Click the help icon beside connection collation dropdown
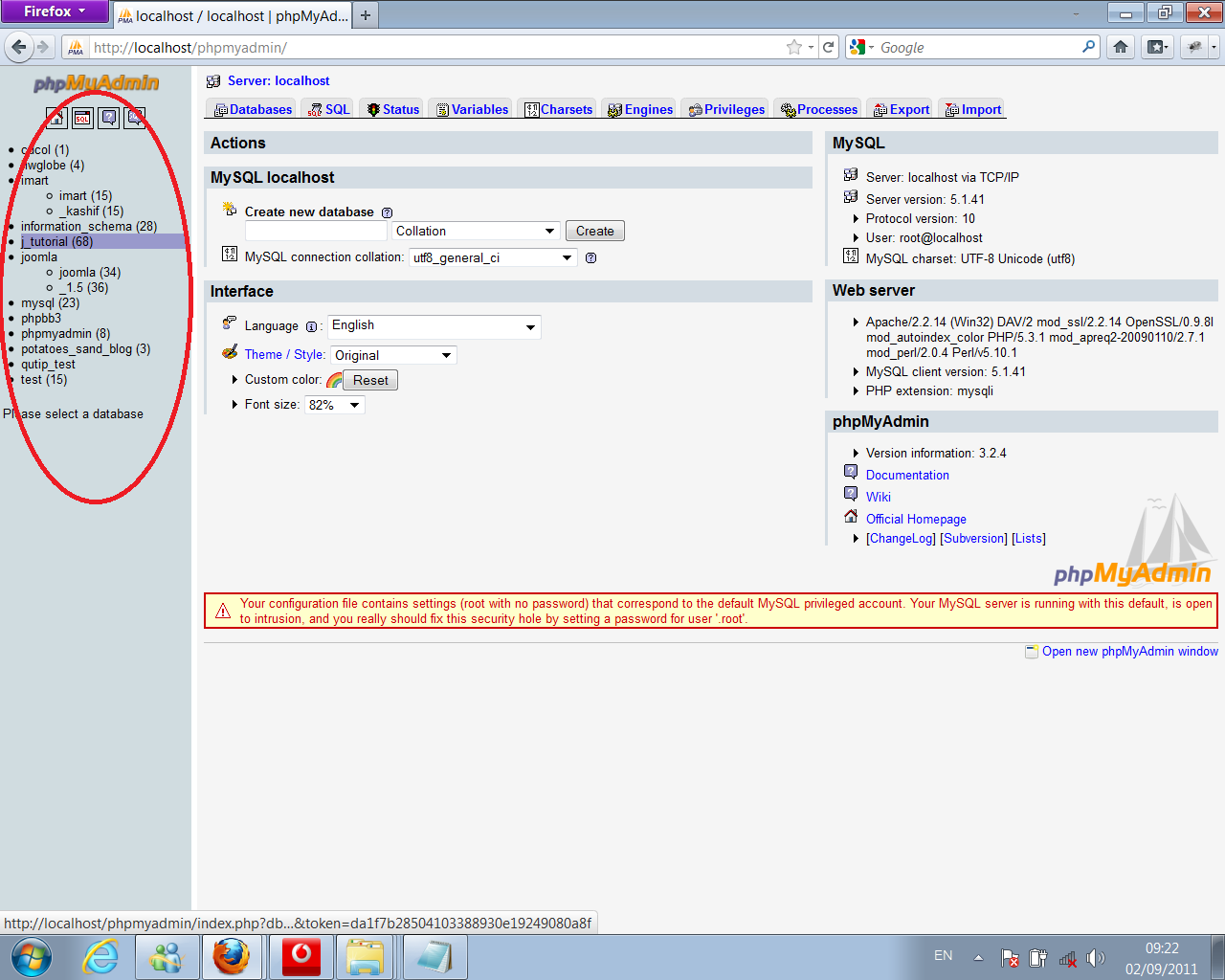1225x980 pixels. pyautogui.click(x=590, y=257)
